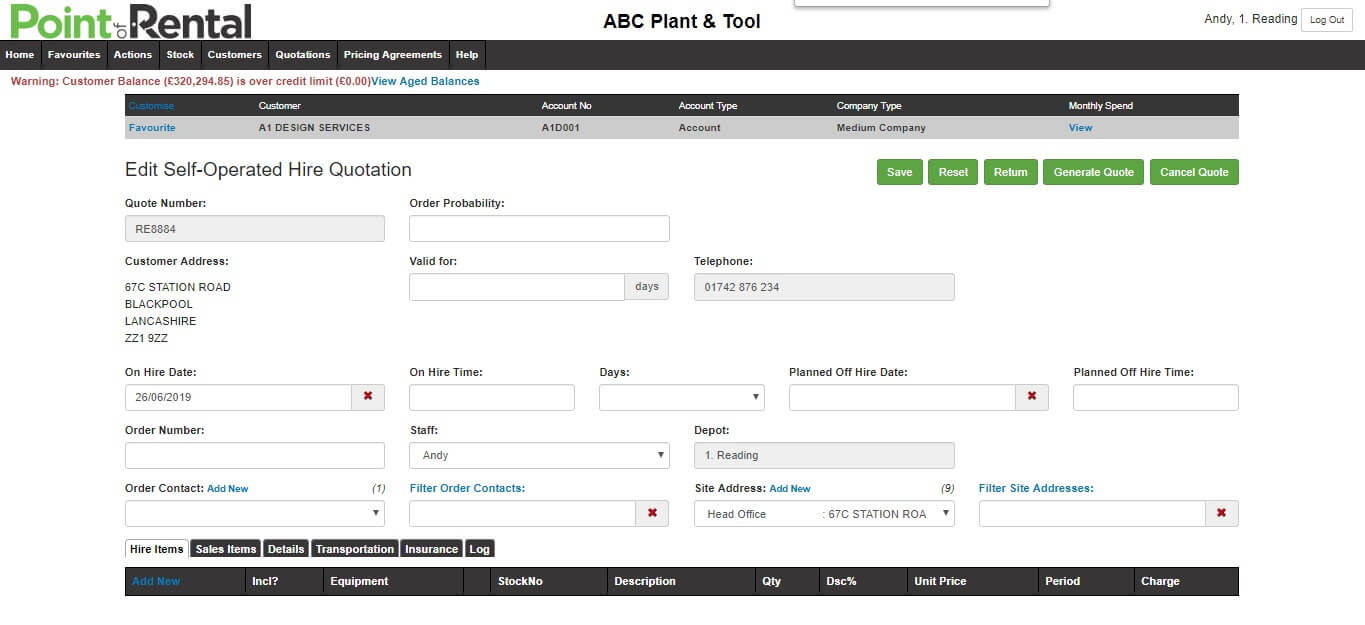Click the Generate Quote button
1365x625 pixels.
(x=1094, y=172)
